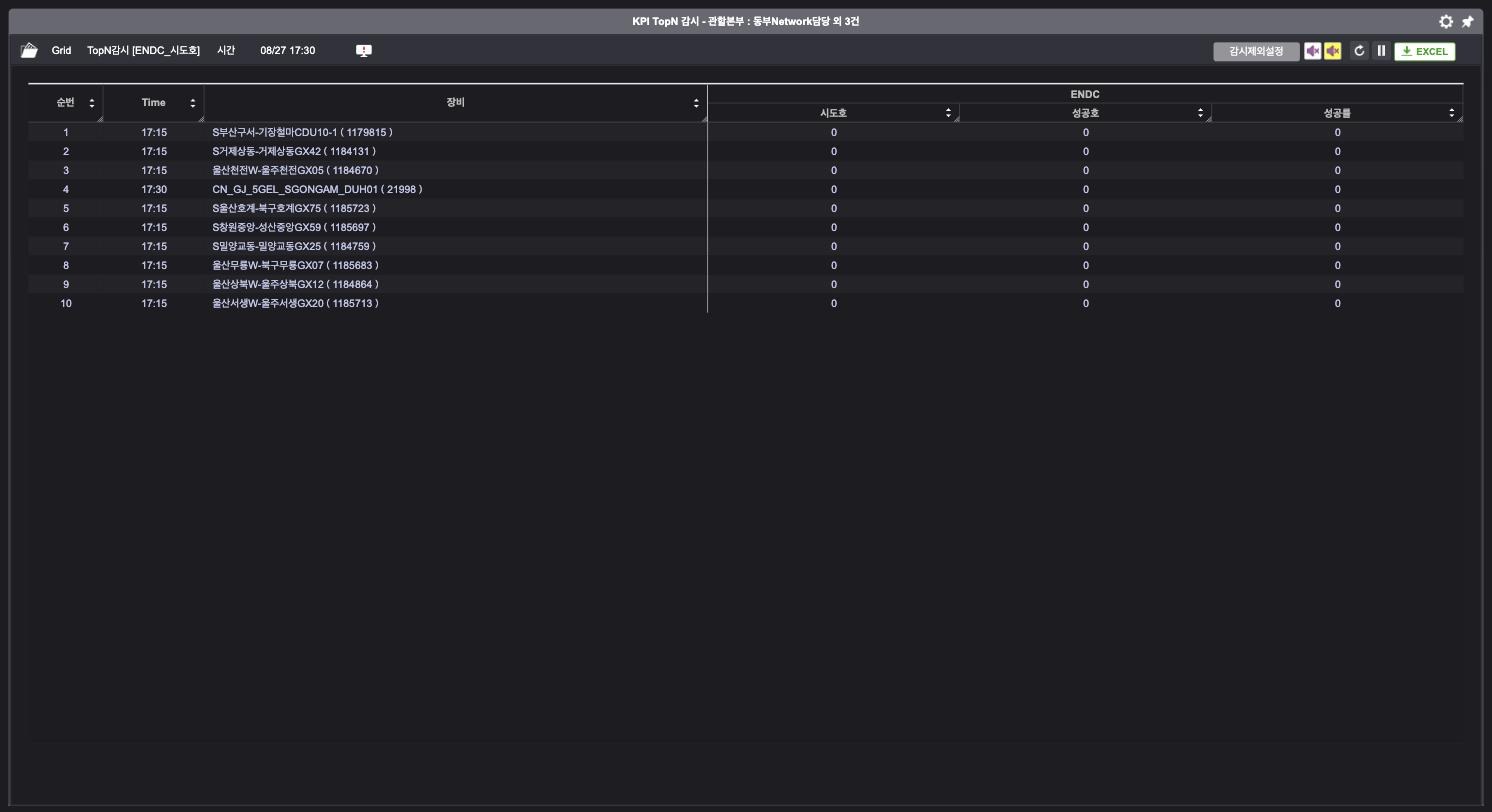This screenshot has height=812, width=1492.
Task: Click the 08/27 17:30 time value
Action: pos(287,50)
